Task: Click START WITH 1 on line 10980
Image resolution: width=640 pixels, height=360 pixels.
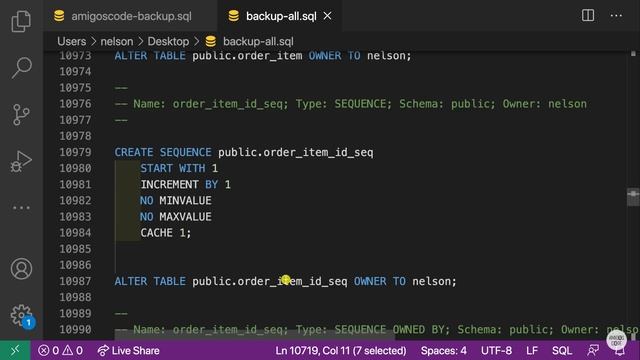Action: click(x=179, y=168)
